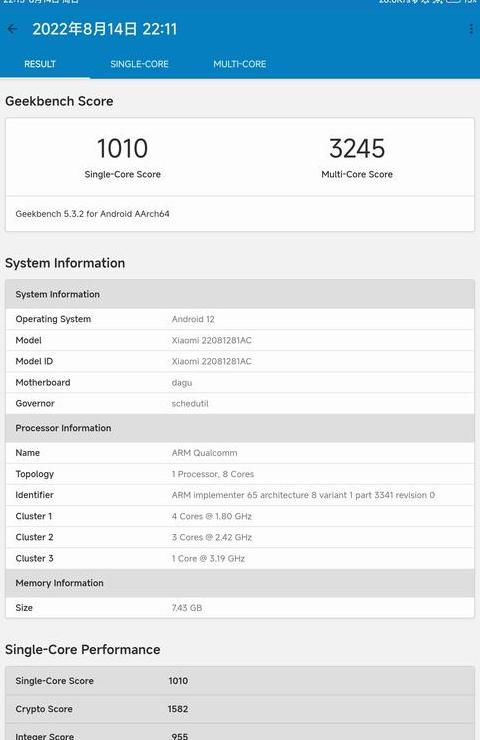
Task: Select the Model ID row
Action: coord(240,362)
